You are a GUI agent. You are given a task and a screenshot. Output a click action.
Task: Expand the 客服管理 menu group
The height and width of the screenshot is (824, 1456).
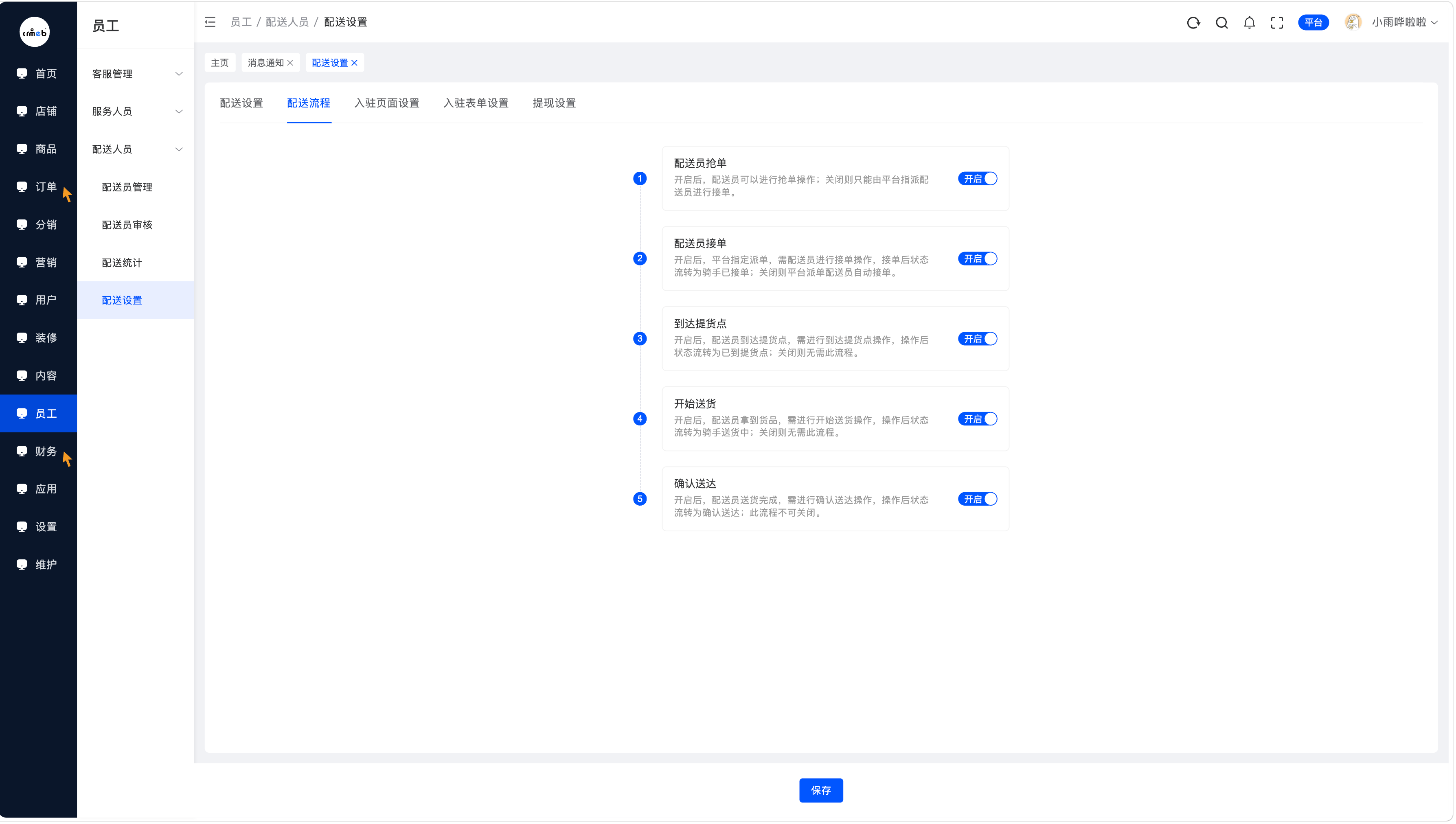click(x=136, y=74)
